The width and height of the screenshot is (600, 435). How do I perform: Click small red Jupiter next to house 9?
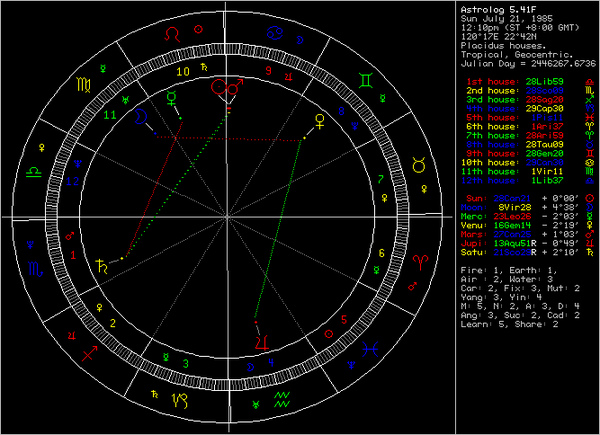pyautogui.click(x=289, y=77)
